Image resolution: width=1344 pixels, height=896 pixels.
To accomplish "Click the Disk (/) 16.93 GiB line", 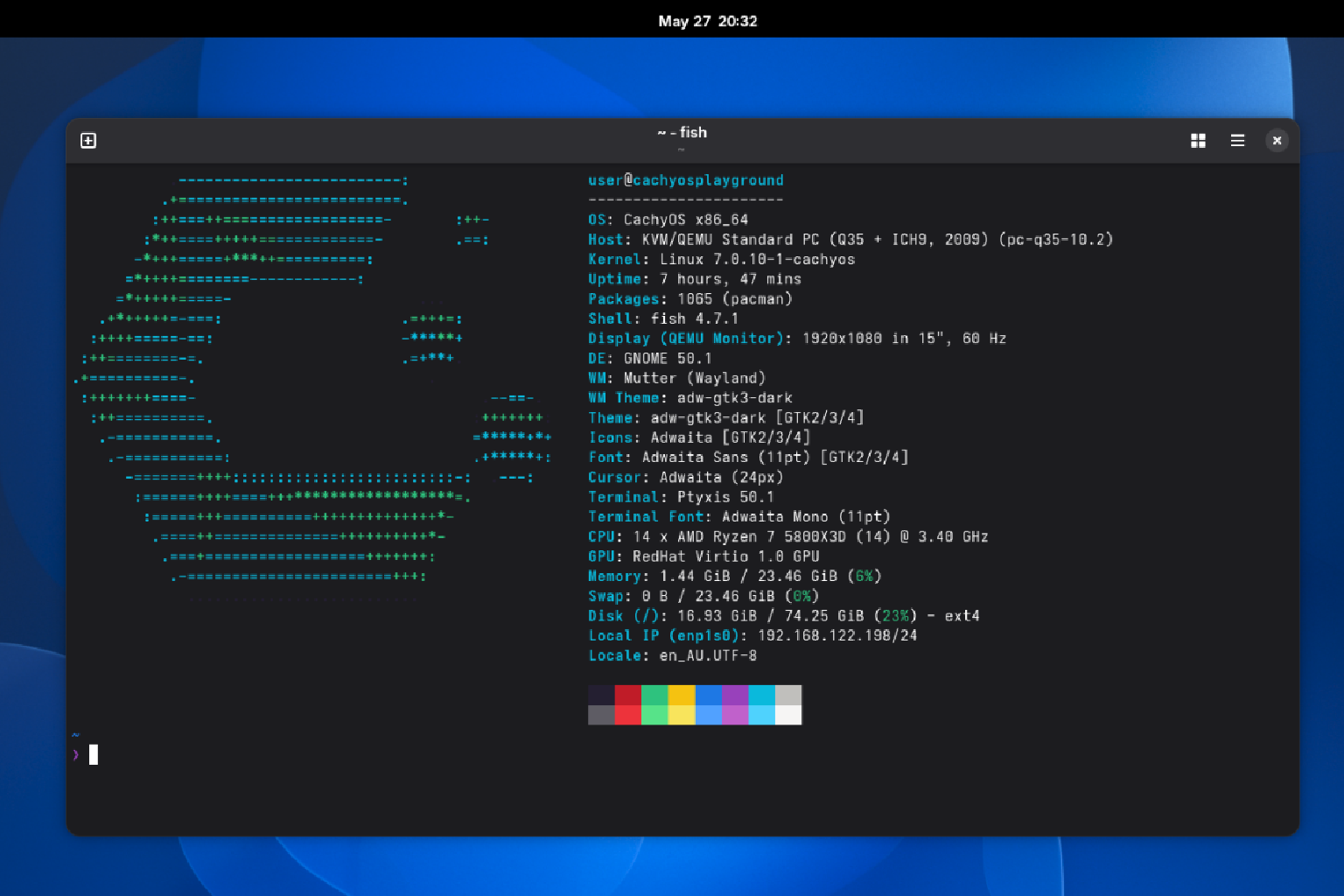I will pos(784,616).
